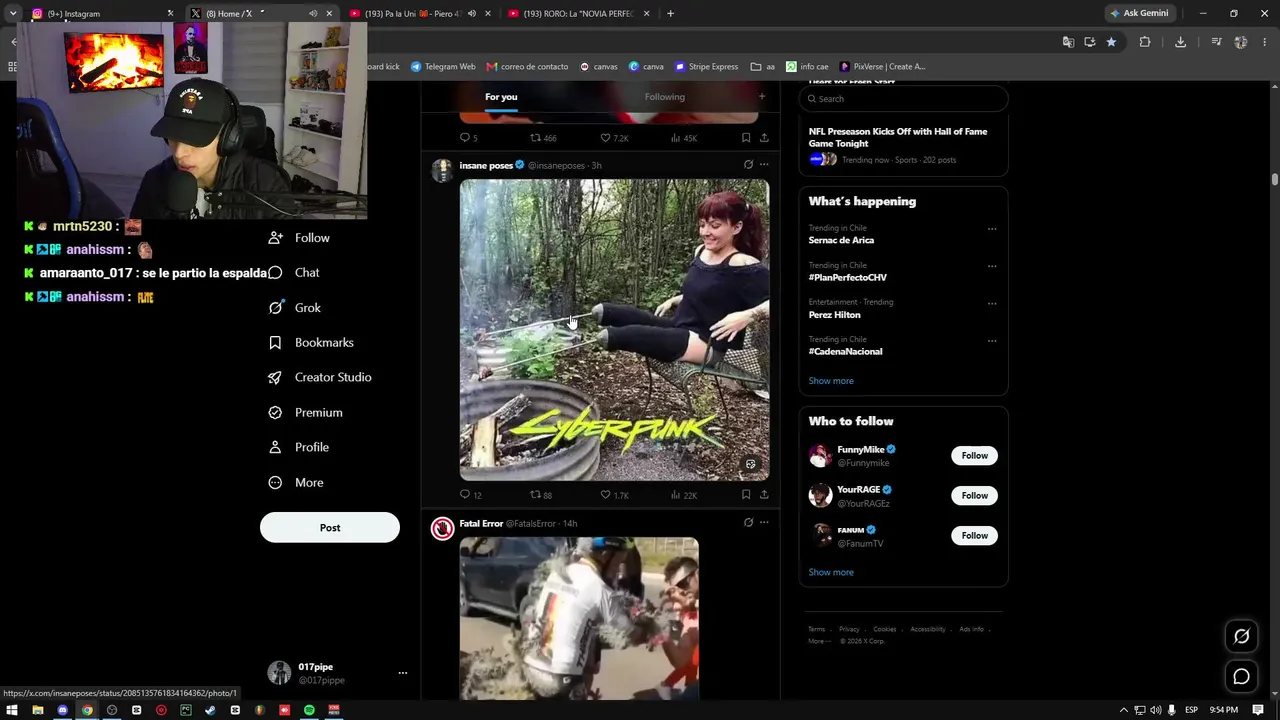Open the #CadenaNacional trend
The width and height of the screenshot is (1280, 720).
click(845, 352)
